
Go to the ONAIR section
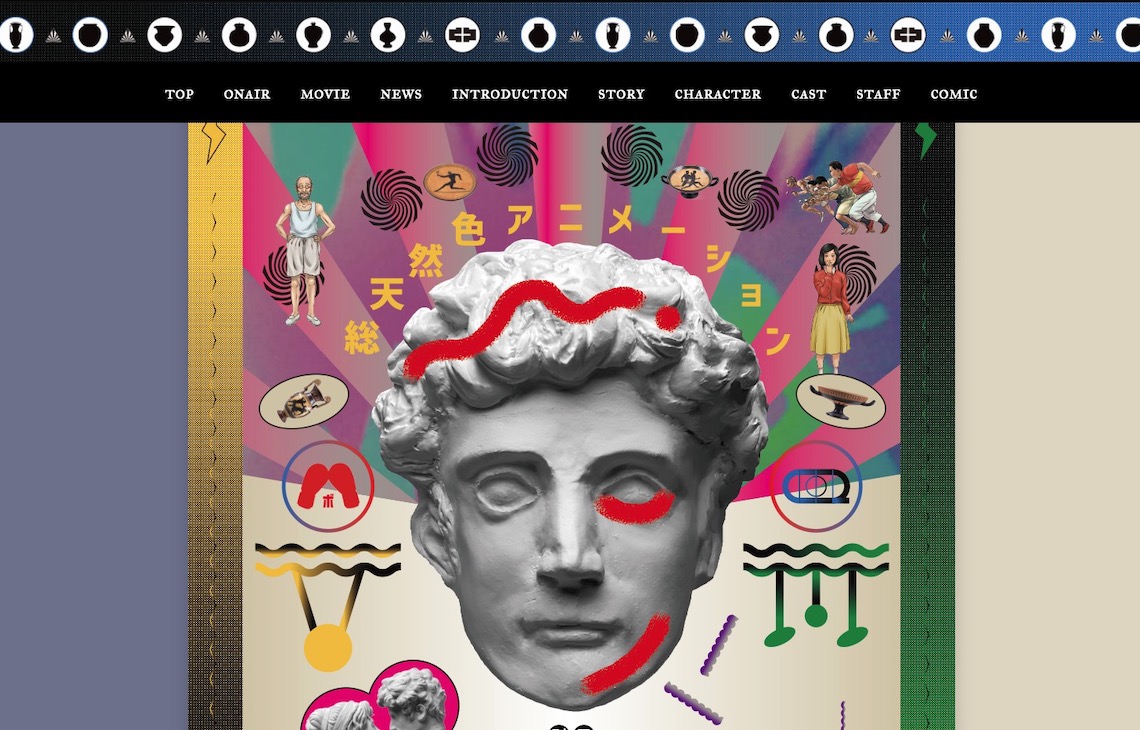click(247, 94)
